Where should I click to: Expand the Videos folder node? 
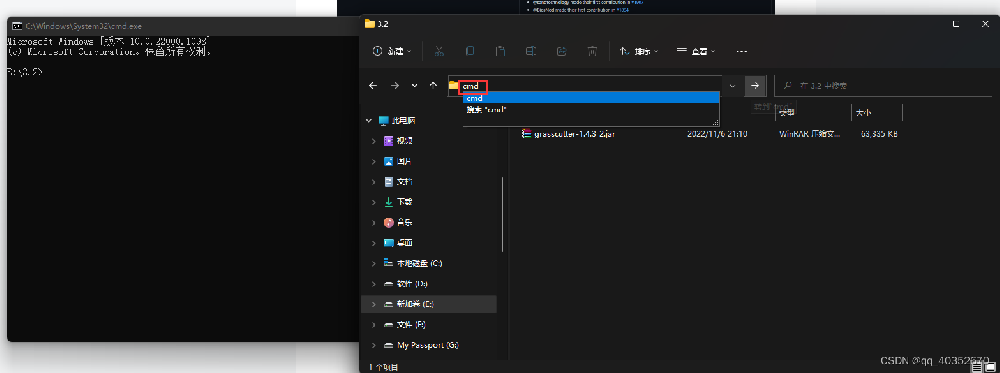(x=374, y=140)
